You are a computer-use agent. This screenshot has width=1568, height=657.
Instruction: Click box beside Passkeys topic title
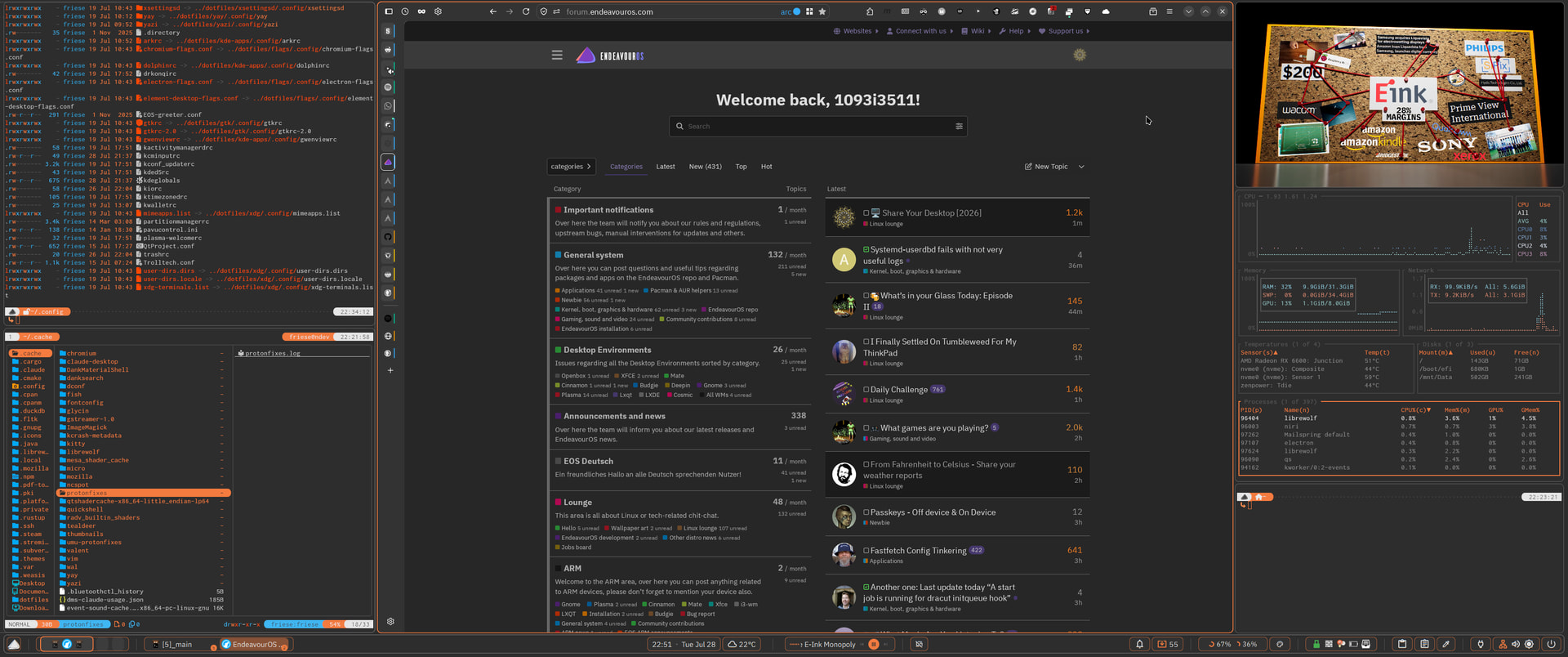pos(866,512)
